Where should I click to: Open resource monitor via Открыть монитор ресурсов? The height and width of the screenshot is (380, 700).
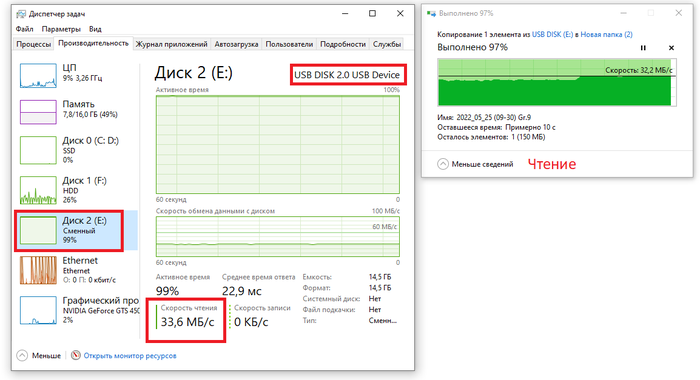[130, 356]
